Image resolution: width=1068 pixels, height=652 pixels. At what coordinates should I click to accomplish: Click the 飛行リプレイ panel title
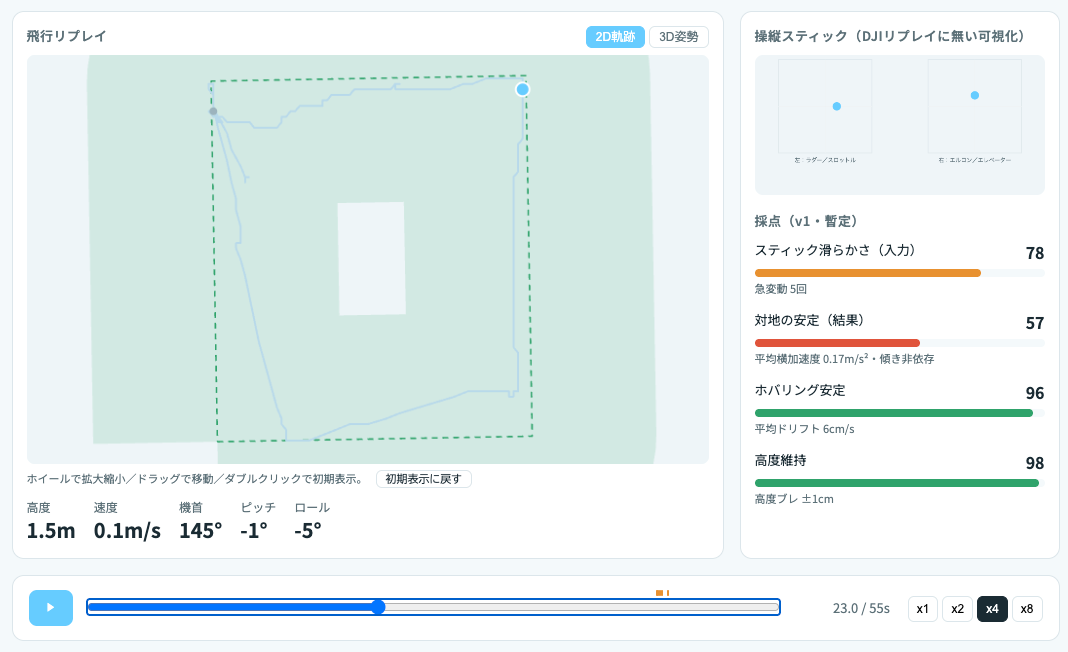click(x=67, y=36)
